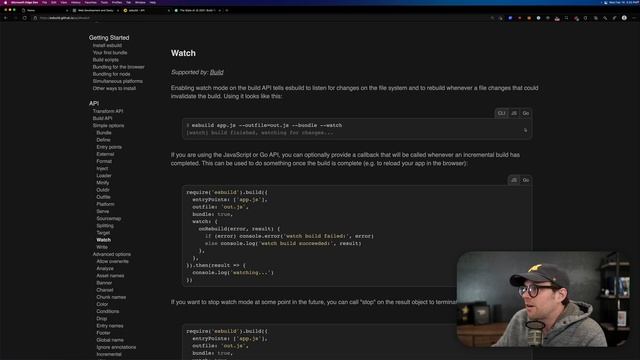Jump to Ignore annotations in sidebar

pyautogui.click(x=116, y=347)
